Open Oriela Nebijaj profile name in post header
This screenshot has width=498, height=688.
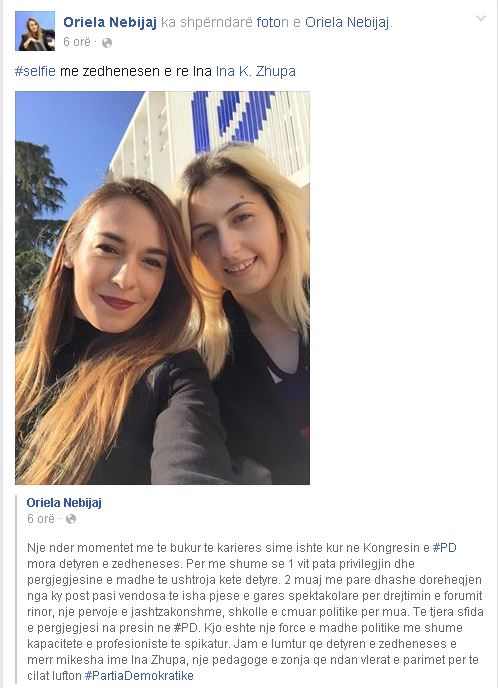tap(110, 22)
